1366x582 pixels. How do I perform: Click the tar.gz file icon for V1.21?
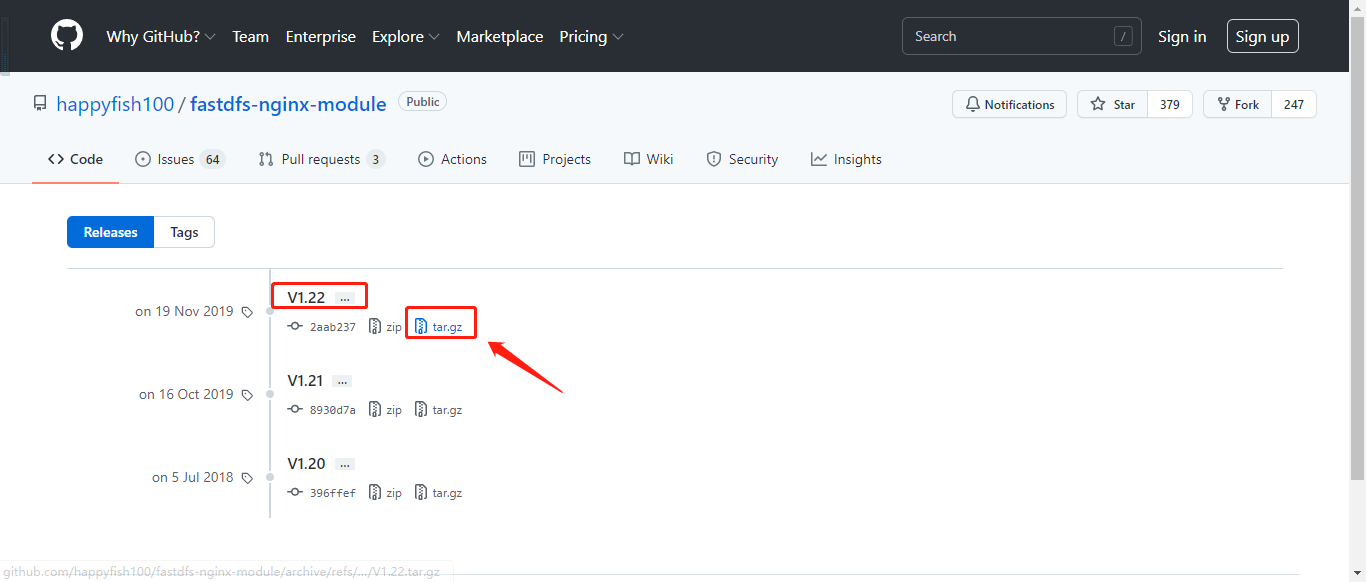(x=421, y=410)
